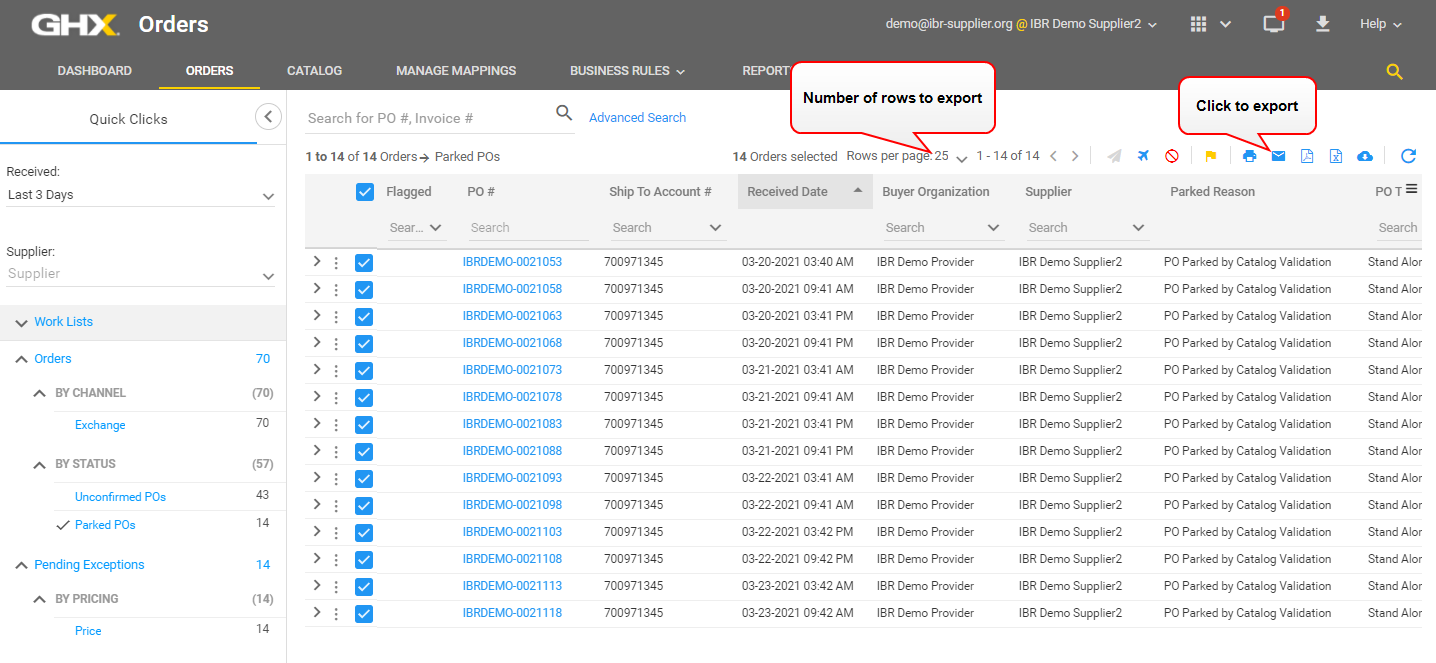Uncheck the row IBRDEMO-0021058
1436x663 pixels.
(x=364, y=290)
